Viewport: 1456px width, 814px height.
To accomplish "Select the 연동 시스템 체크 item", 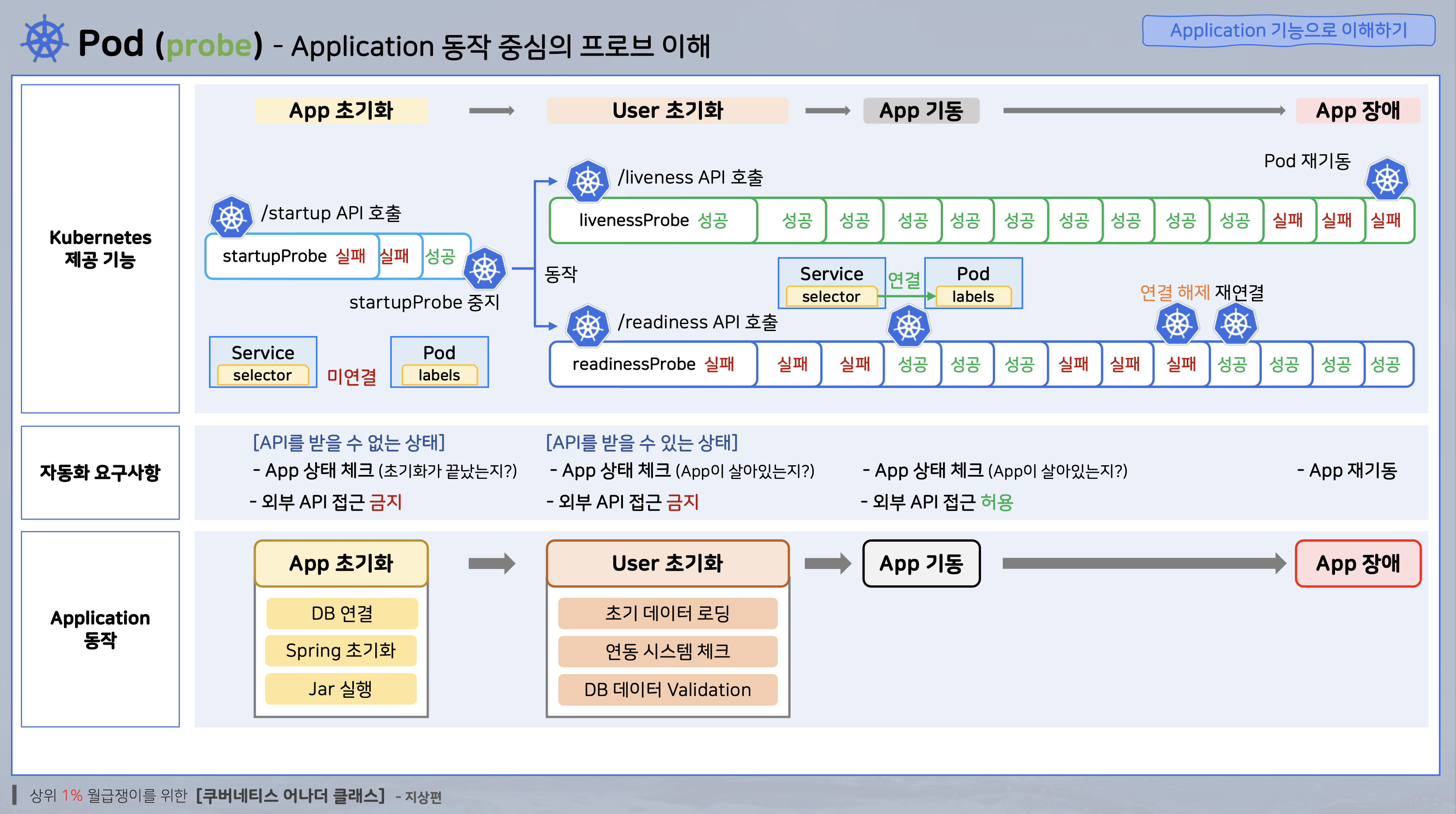I will pos(668,651).
